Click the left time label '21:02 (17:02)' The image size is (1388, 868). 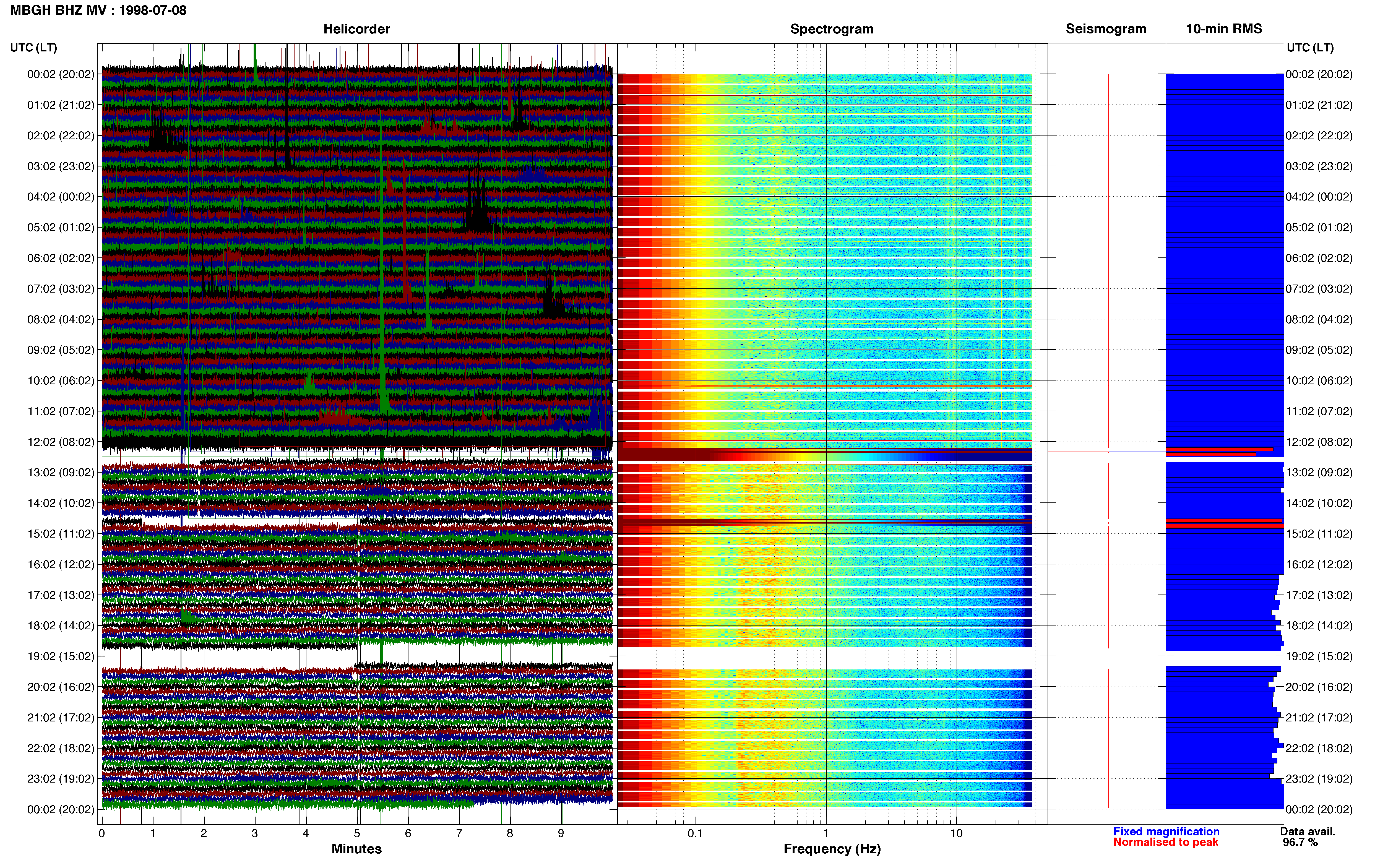(x=61, y=717)
